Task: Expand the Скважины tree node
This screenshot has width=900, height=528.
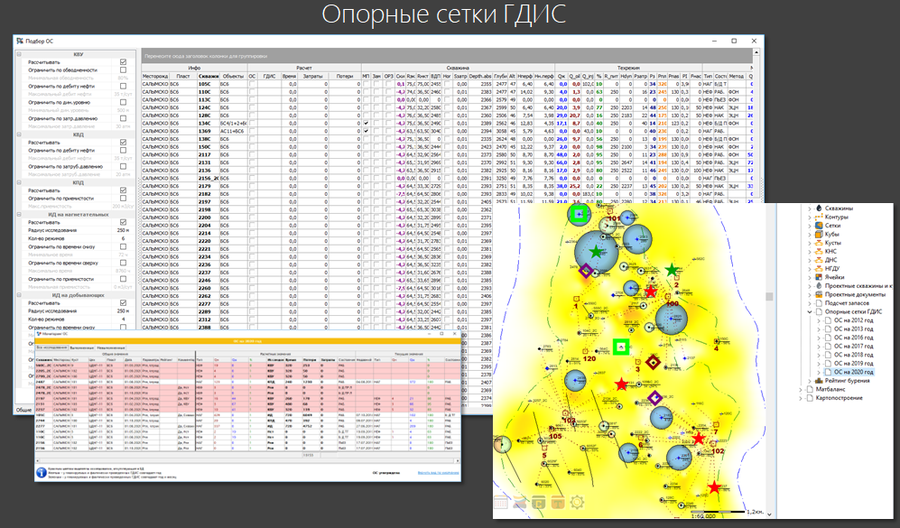Action: (x=810, y=208)
